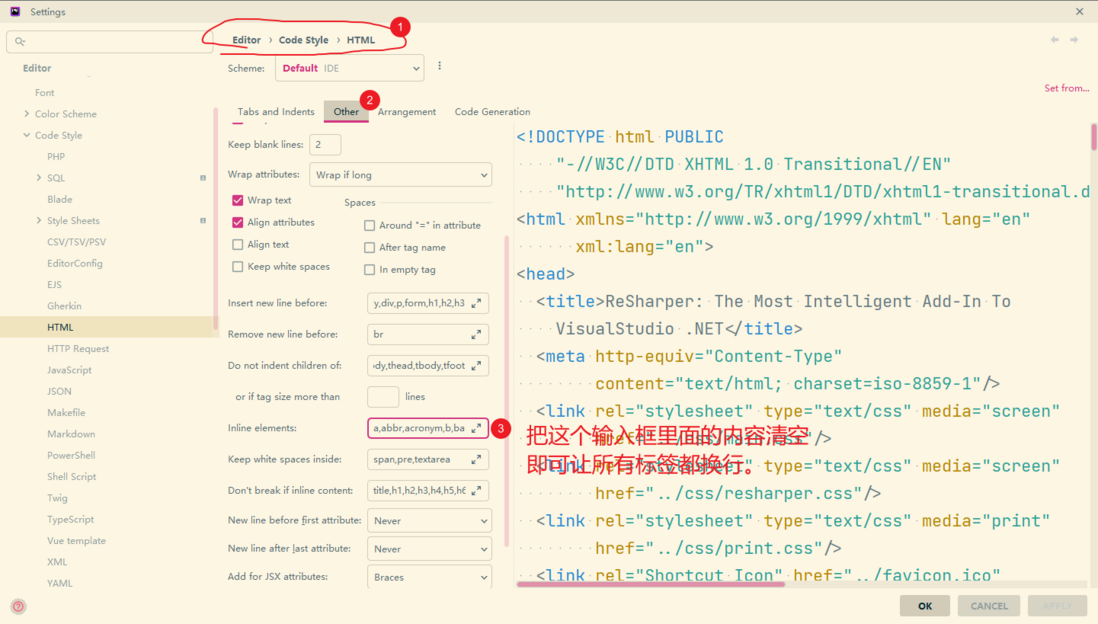Select Font in the settings tree

point(45,92)
